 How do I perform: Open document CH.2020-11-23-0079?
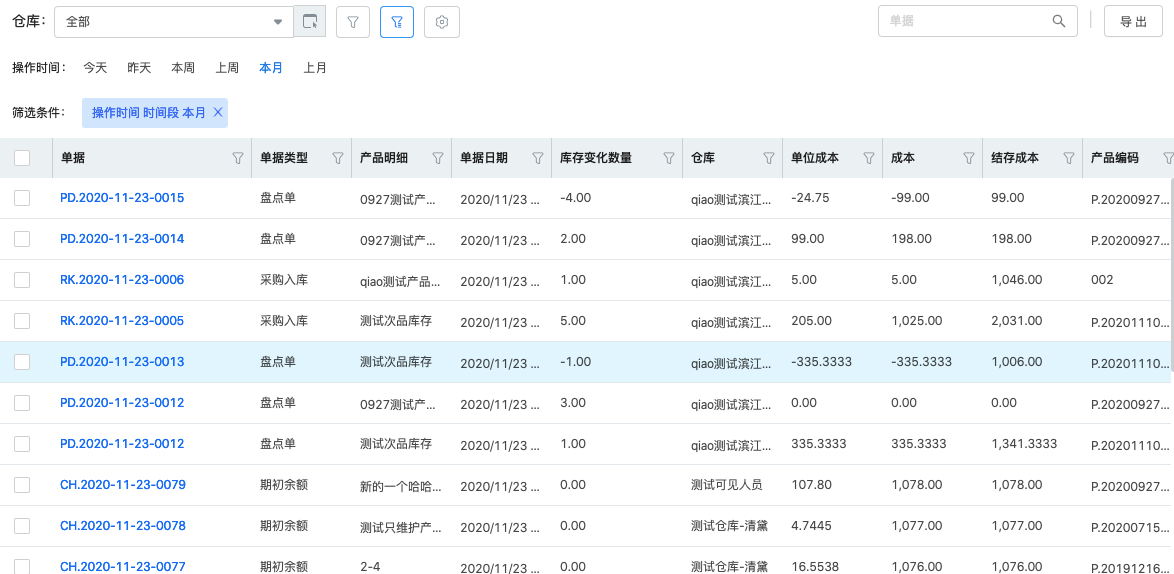(123, 485)
